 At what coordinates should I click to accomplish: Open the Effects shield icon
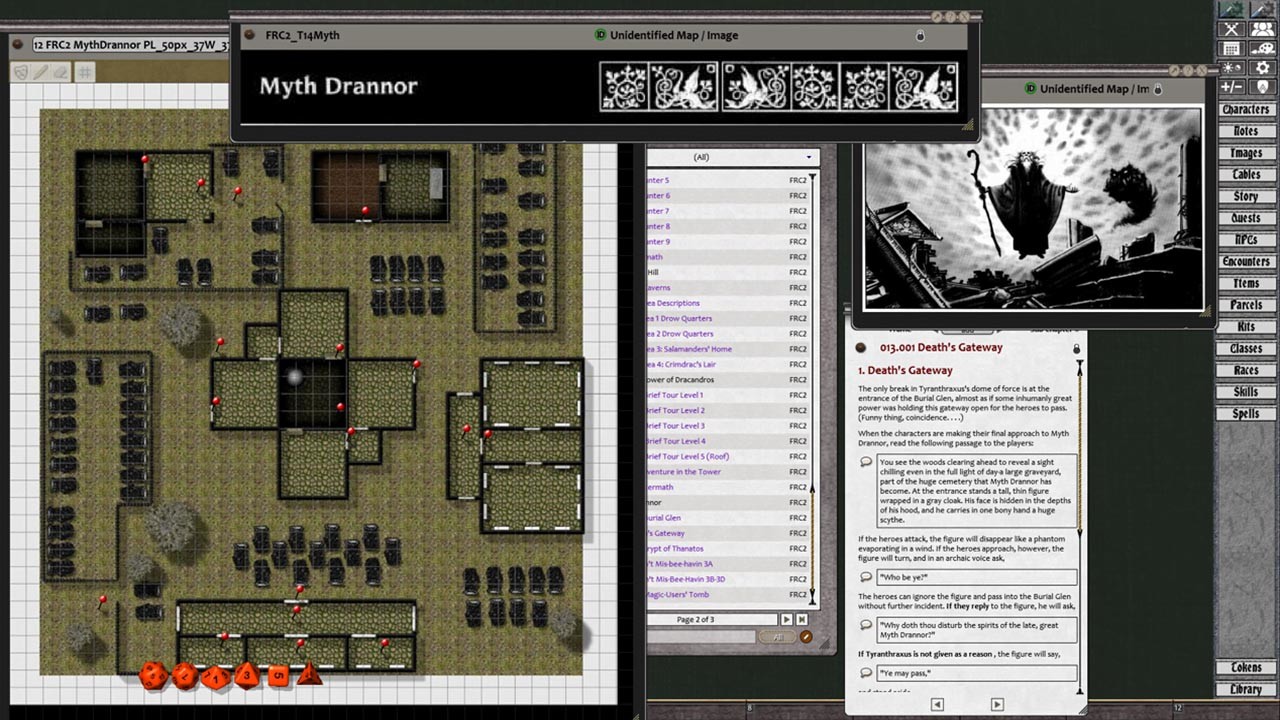[1262, 85]
